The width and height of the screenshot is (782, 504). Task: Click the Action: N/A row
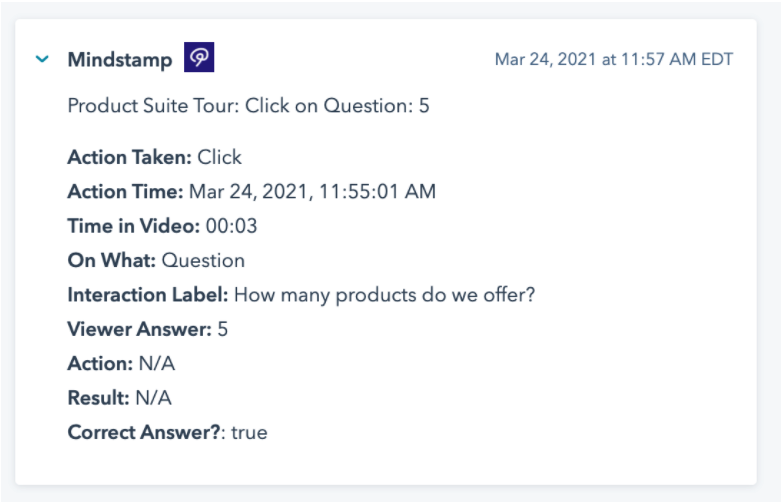click(x=121, y=364)
